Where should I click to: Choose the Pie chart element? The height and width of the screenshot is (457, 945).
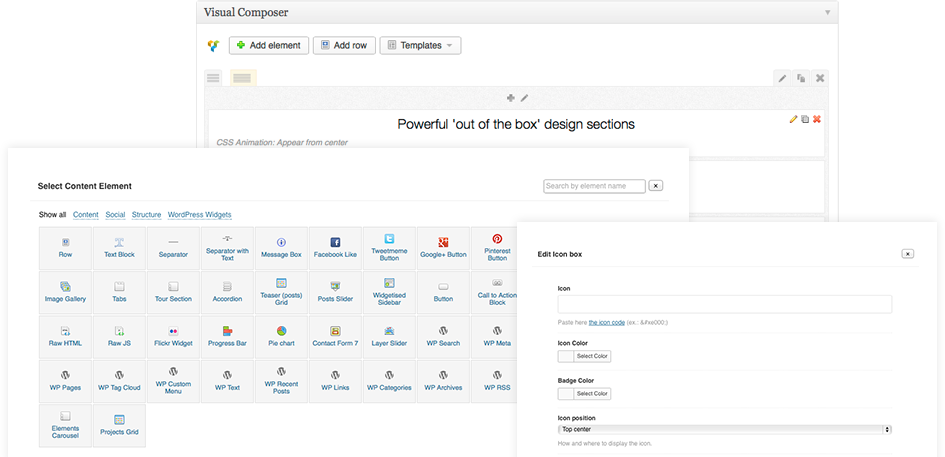(x=281, y=336)
